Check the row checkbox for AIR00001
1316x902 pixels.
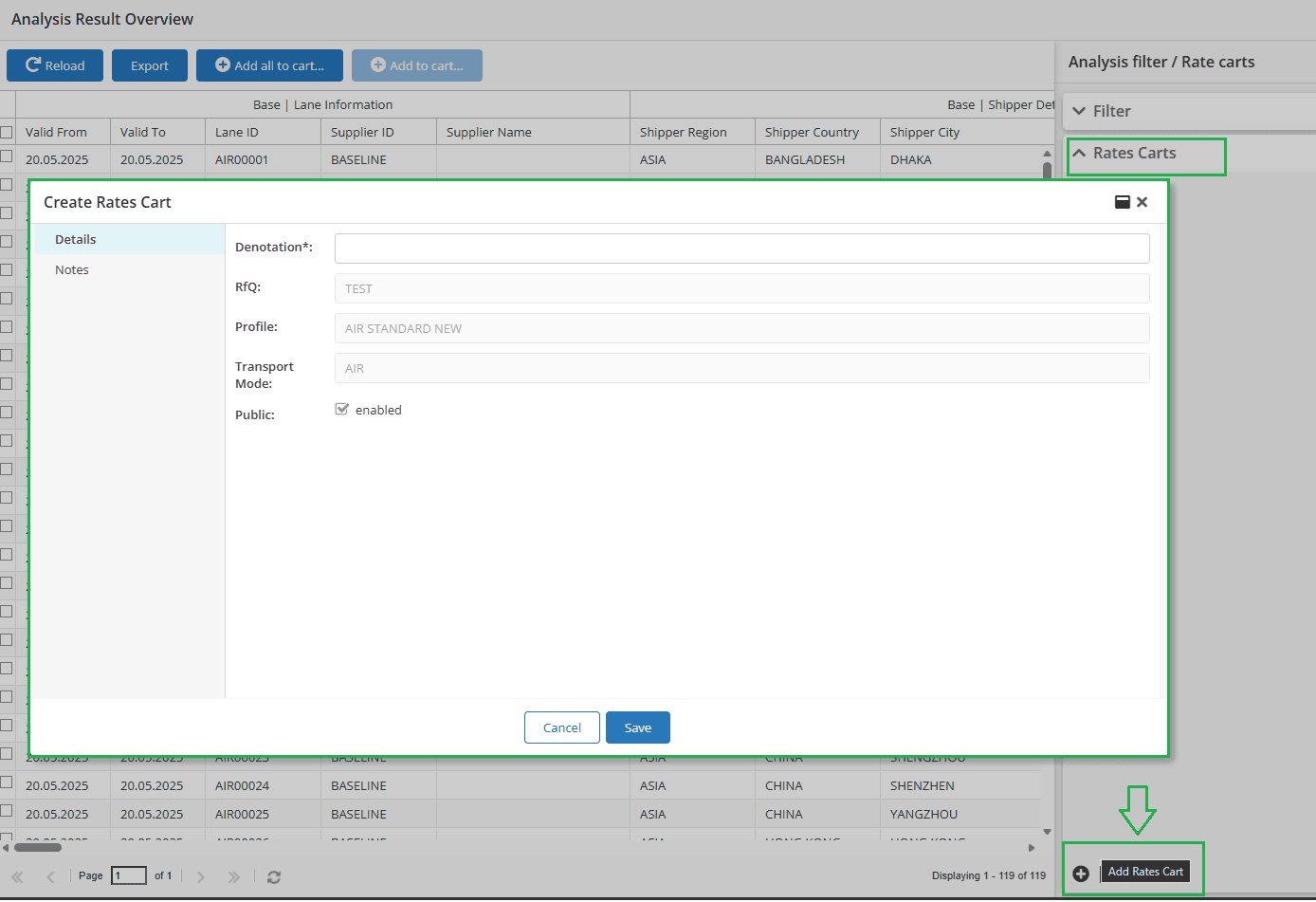pyautogui.click(x=7, y=156)
